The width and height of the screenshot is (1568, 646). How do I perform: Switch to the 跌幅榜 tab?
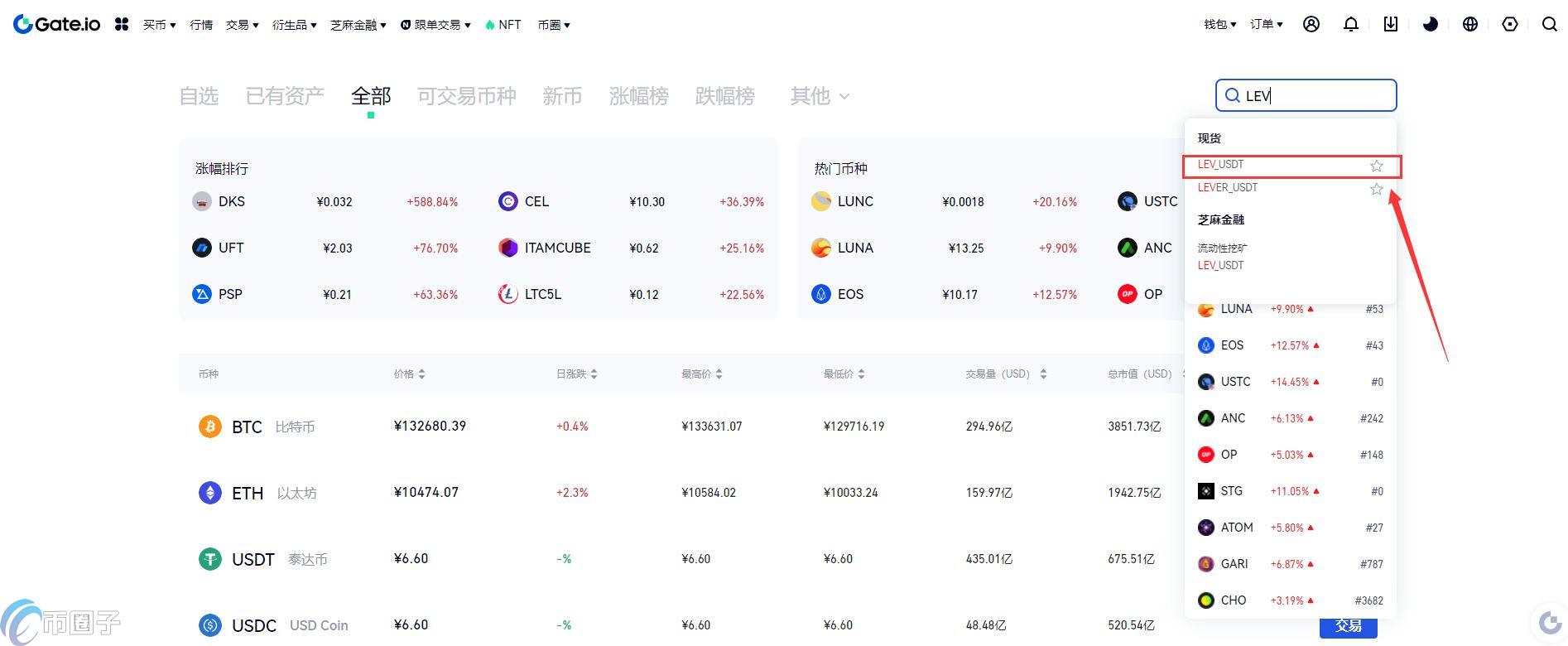(x=725, y=96)
